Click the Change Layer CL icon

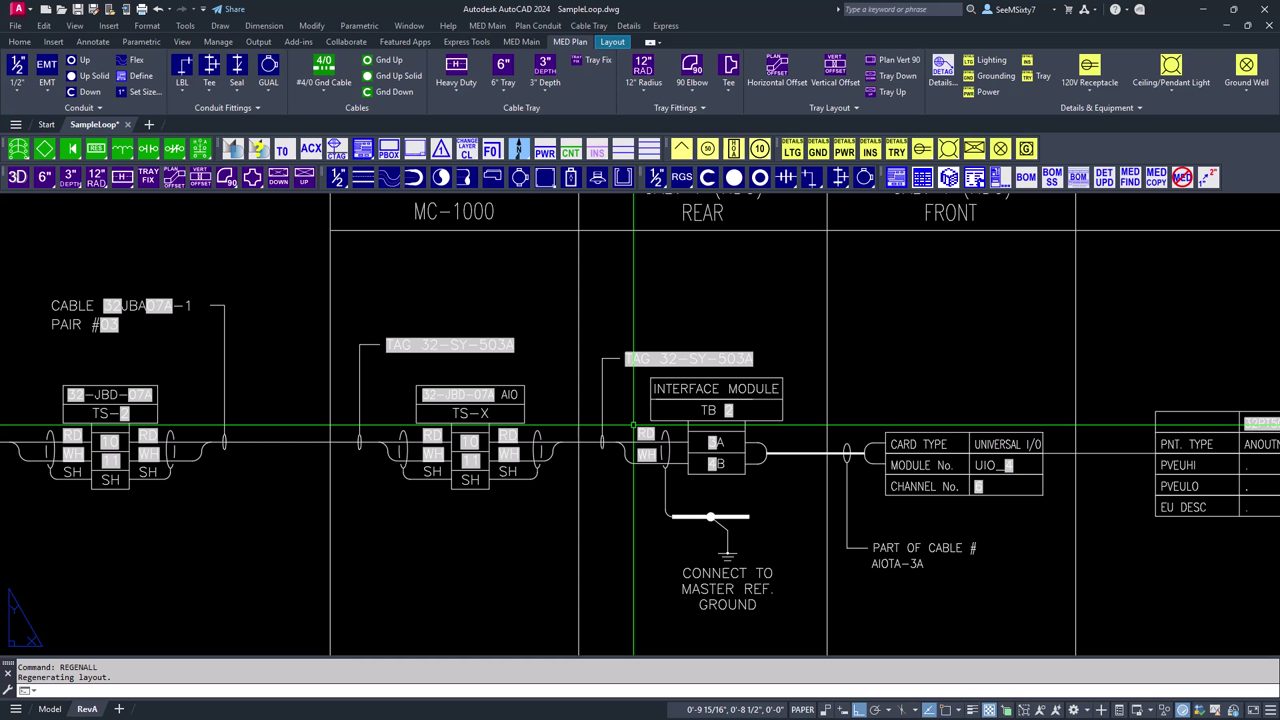467,149
